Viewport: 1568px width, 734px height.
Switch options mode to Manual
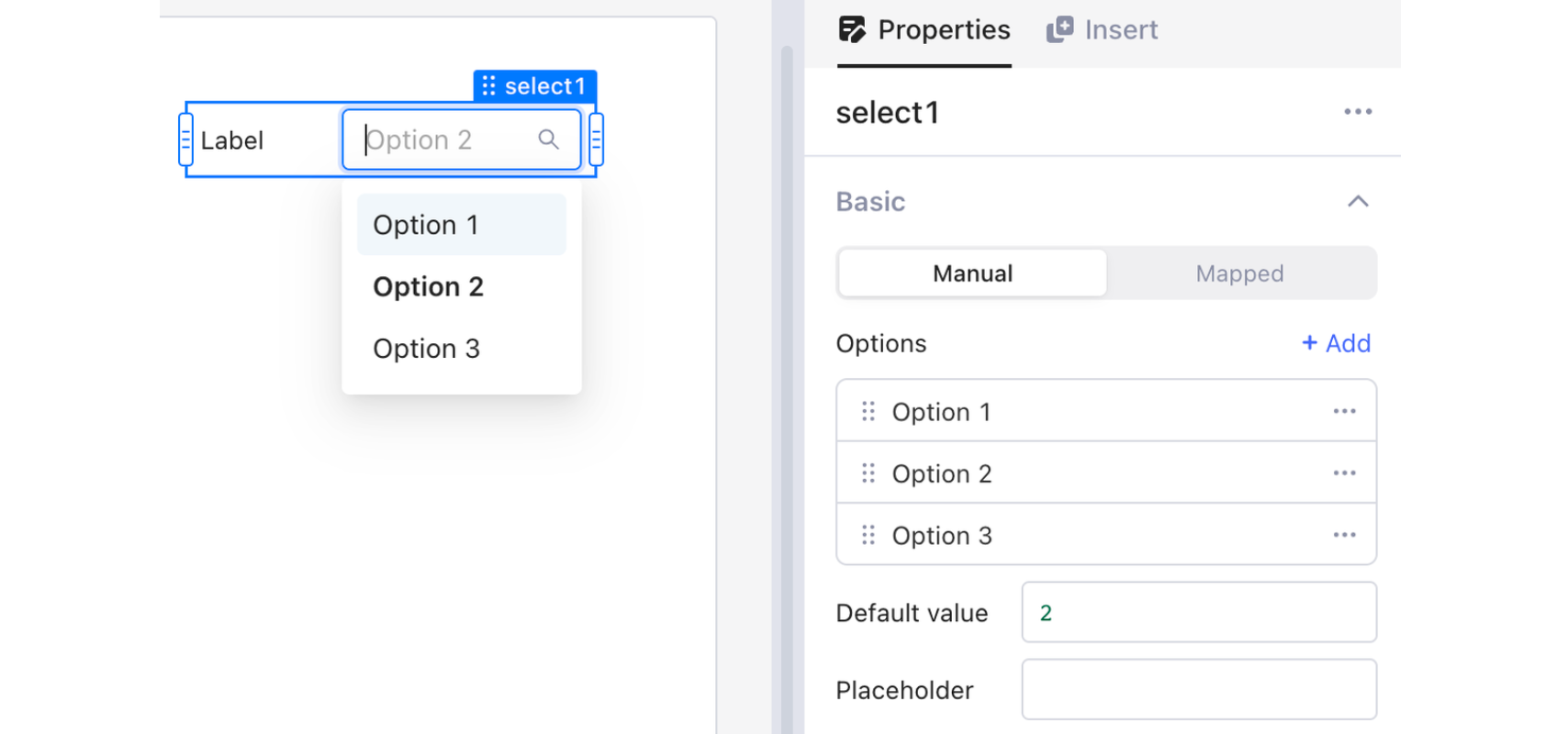[x=972, y=273]
